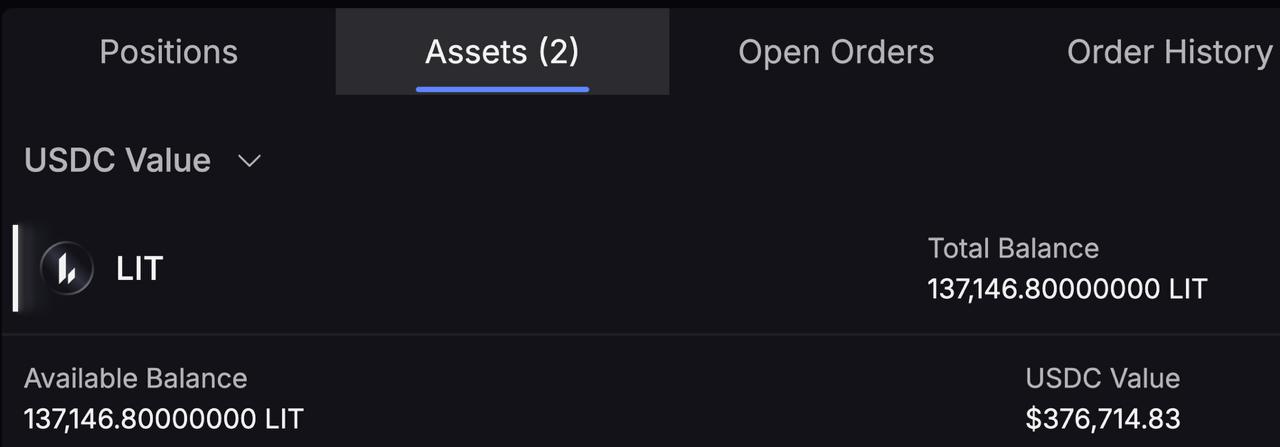Click the divider line below the LIT row
This screenshot has height=447, width=1280.
click(x=640, y=334)
